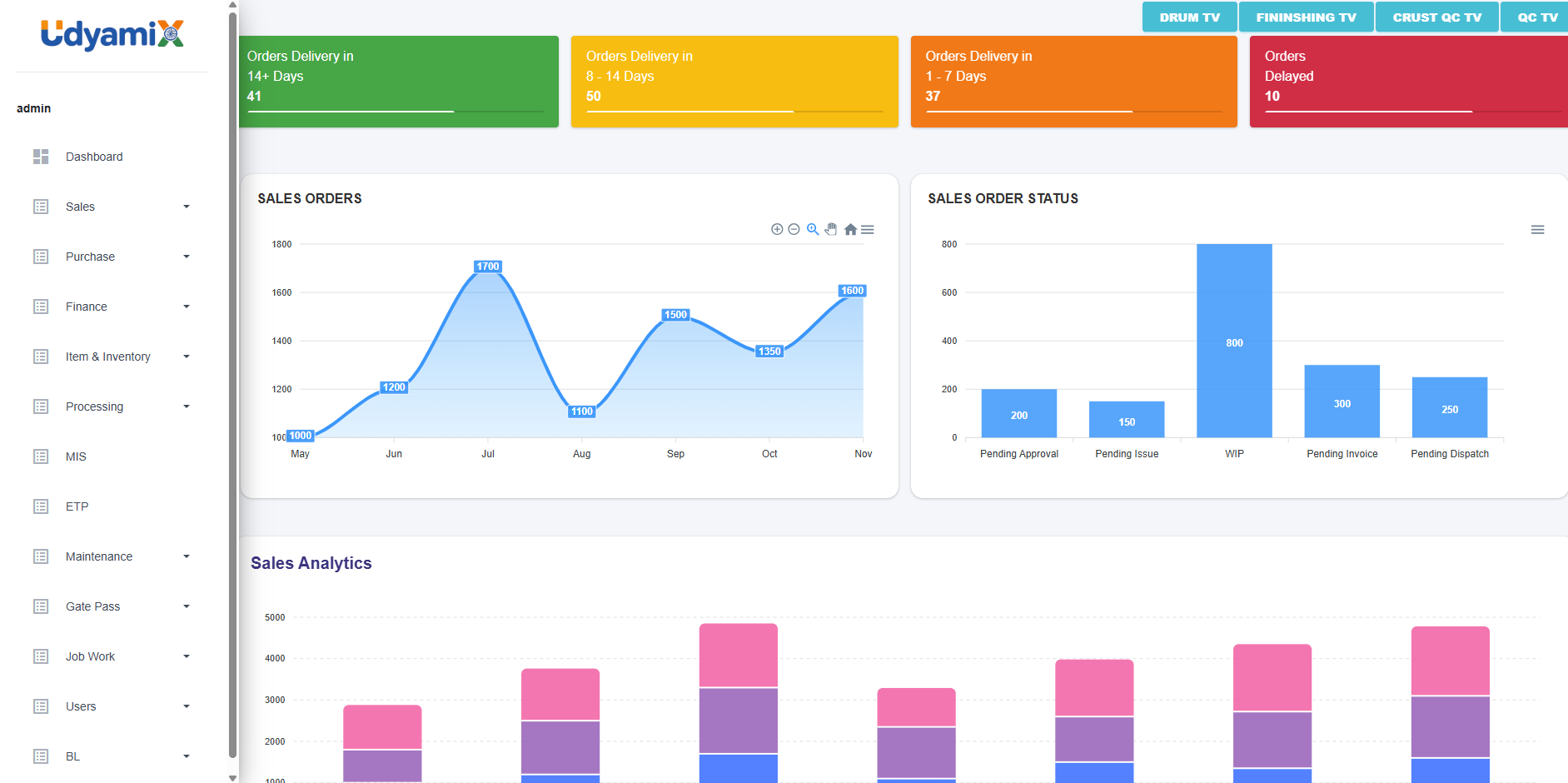Click the BL list icon in sidebar
Image resolution: width=1568 pixels, height=783 pixels.
41,756
